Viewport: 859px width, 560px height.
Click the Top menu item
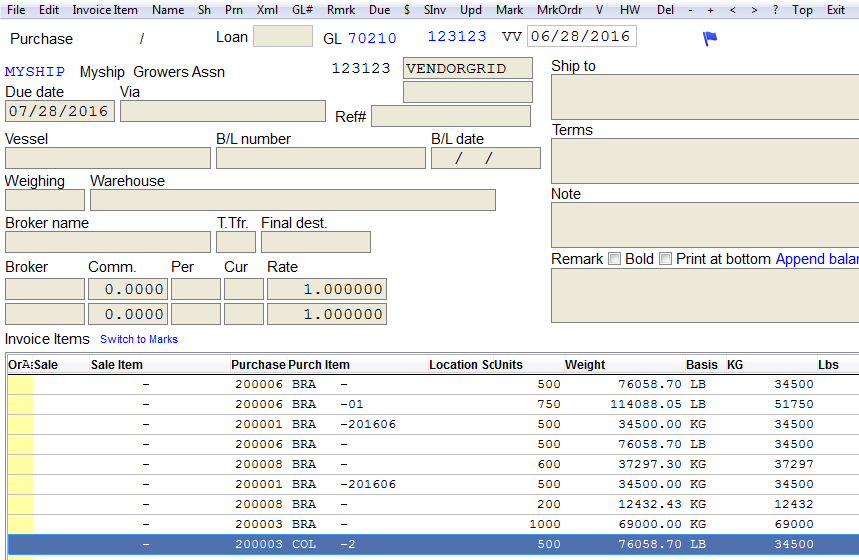coord(802,10)
